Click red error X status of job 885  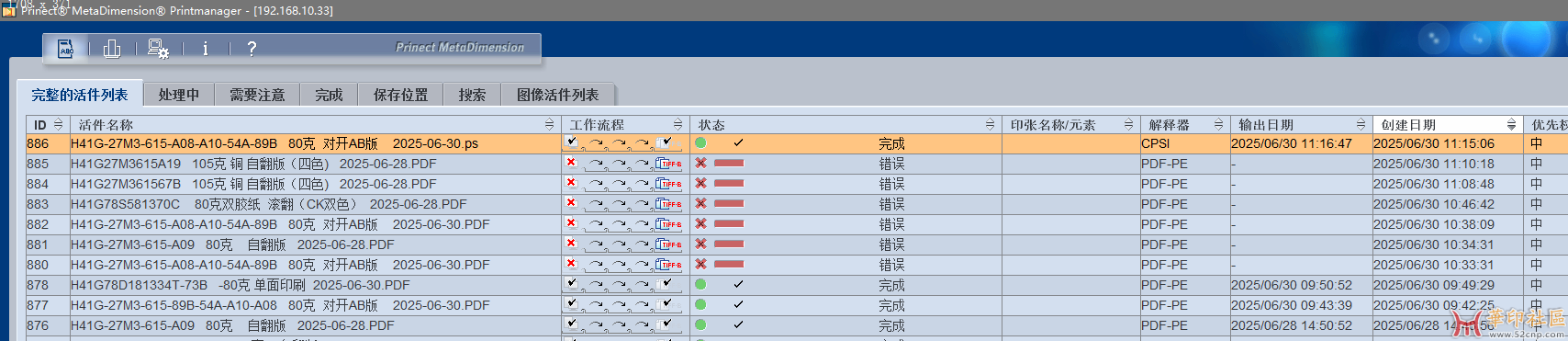click(700, 164)
